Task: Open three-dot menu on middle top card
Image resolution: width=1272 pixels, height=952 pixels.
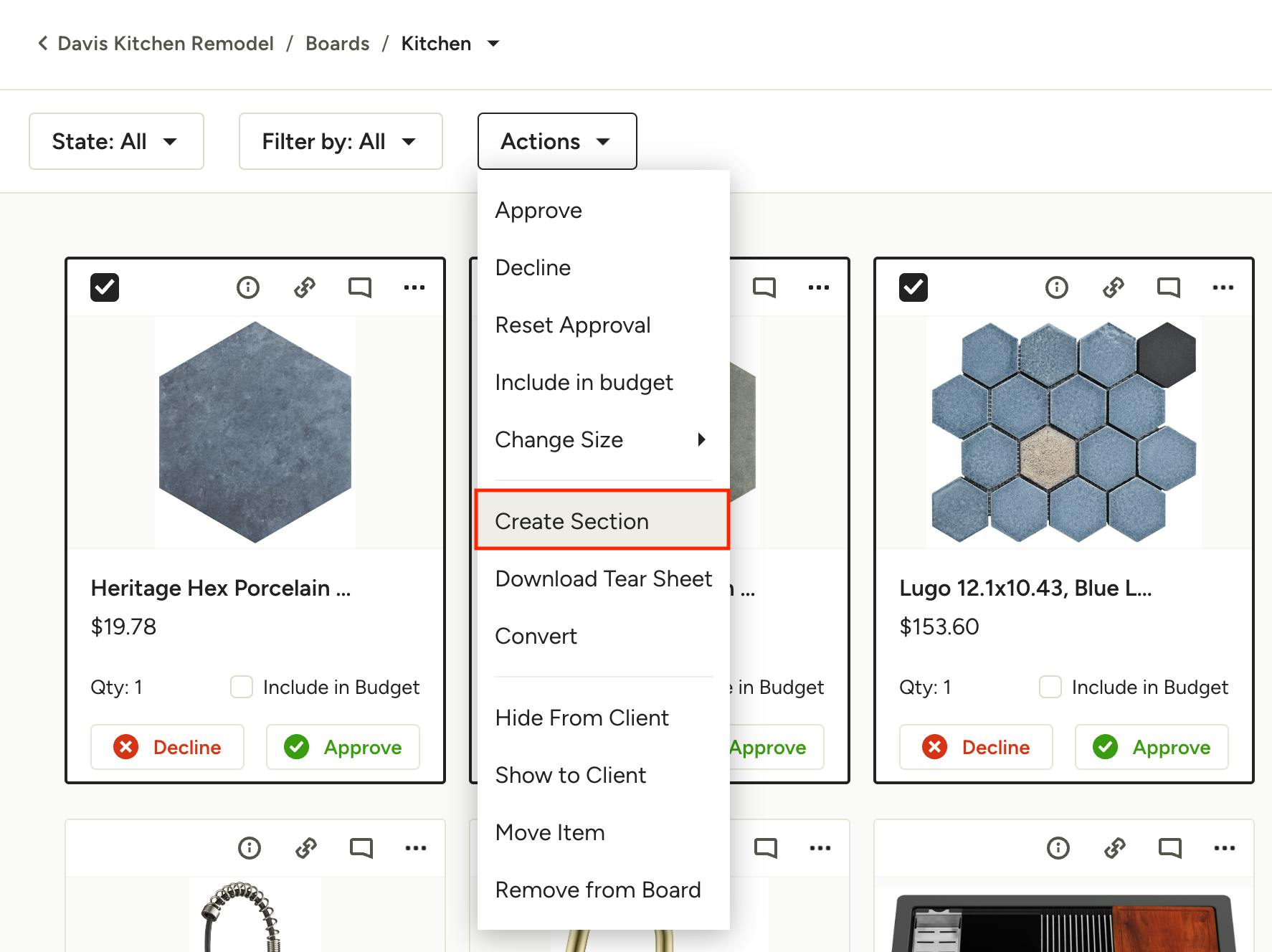Action: point(819,287)
